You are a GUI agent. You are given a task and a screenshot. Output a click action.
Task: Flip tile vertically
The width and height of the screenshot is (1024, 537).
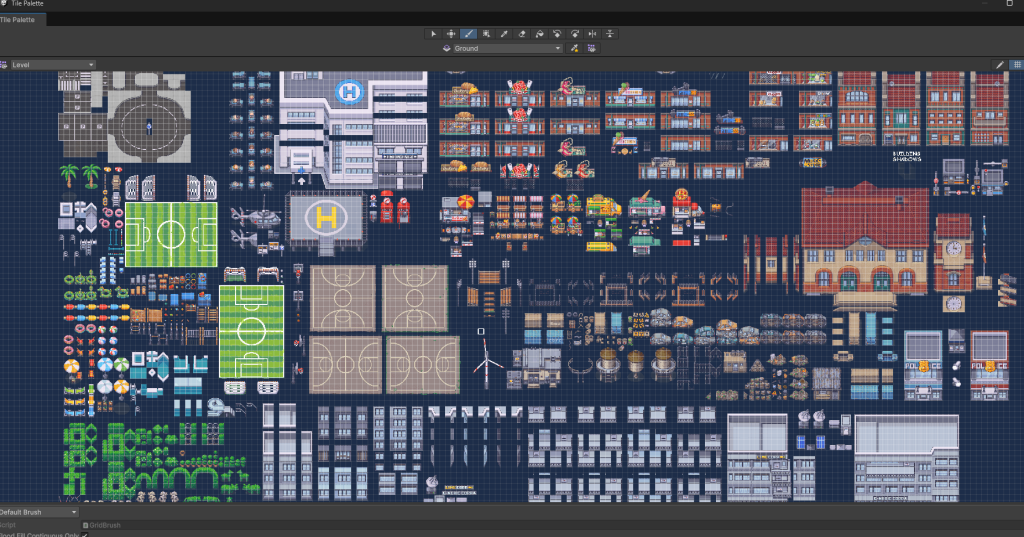(x=609, y=34)
